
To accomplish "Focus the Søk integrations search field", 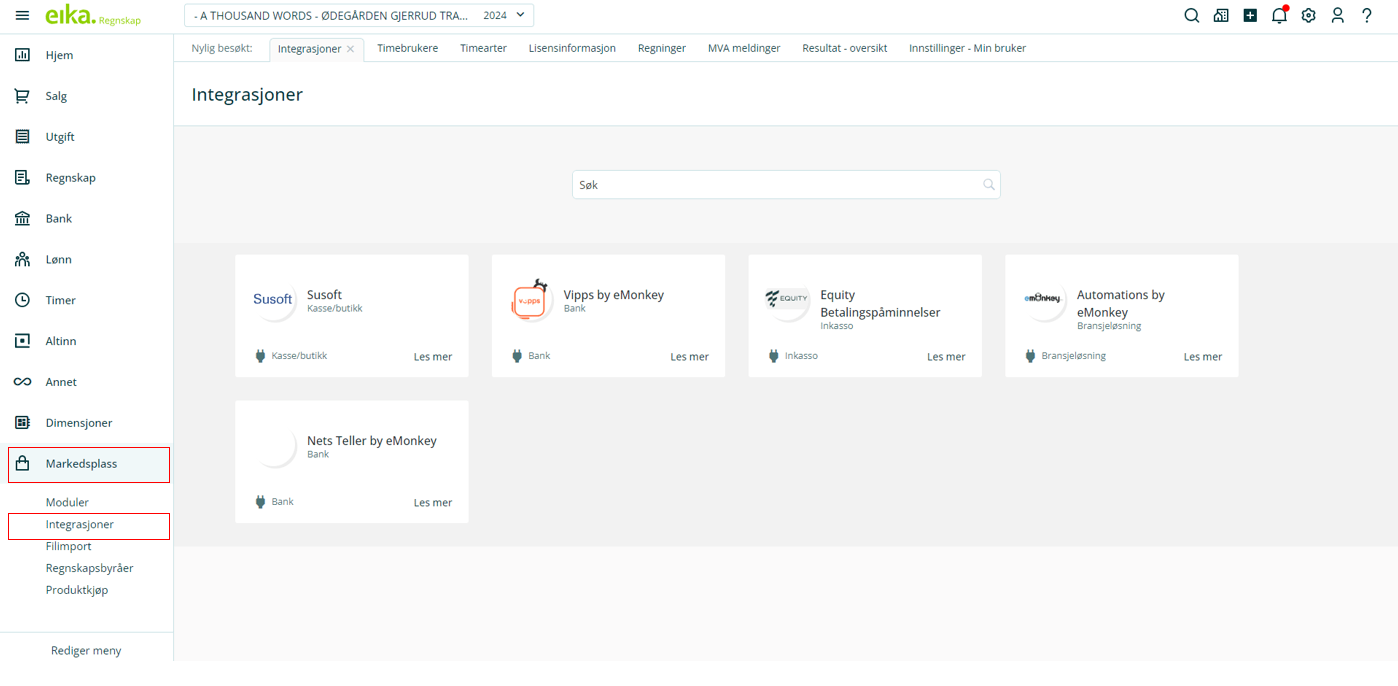I will [776, 185].
